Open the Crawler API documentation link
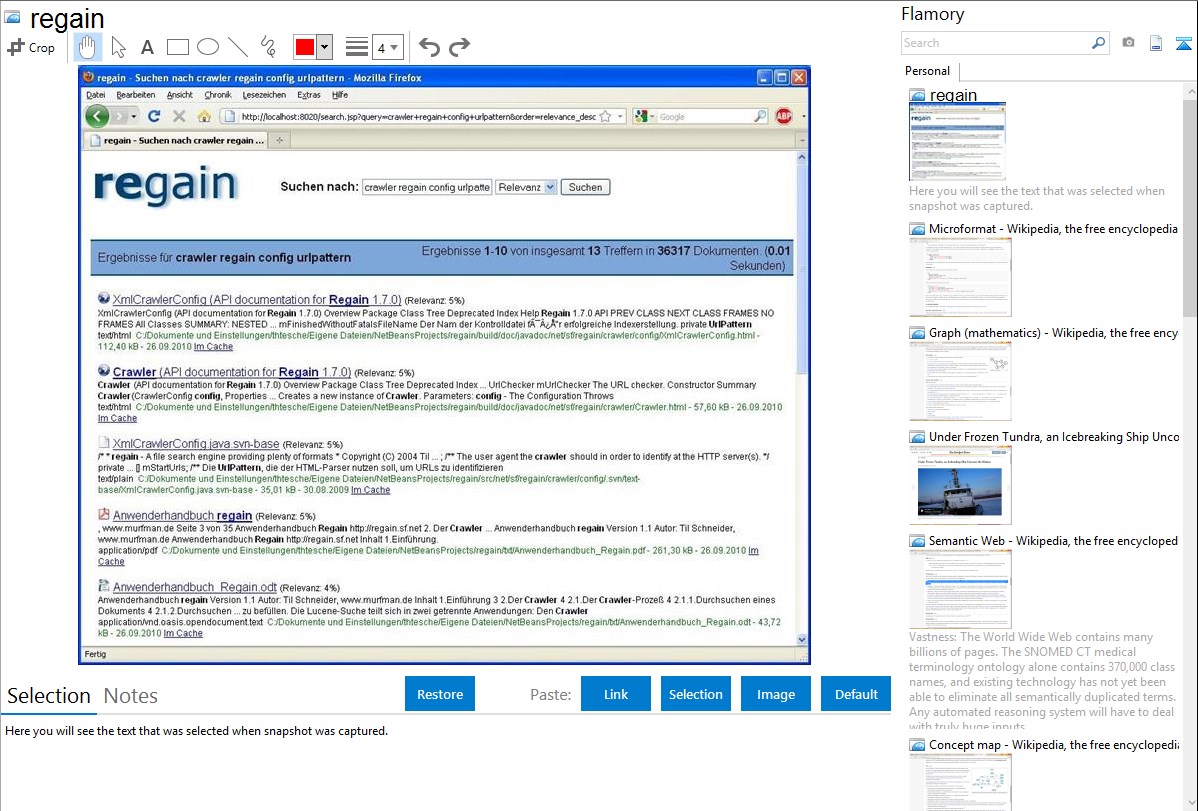This screenshot has width=1198, height=811. pos(232,372)
